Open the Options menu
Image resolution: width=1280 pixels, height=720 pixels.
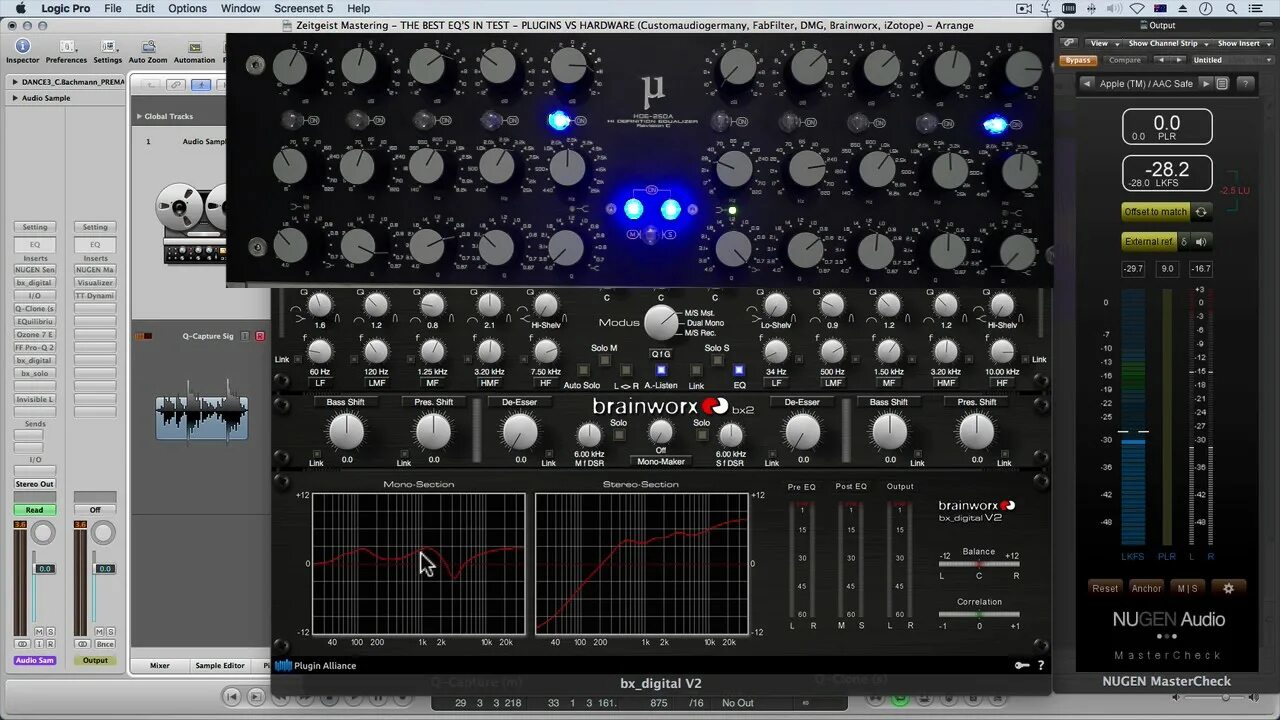click(x=187, y=8)
